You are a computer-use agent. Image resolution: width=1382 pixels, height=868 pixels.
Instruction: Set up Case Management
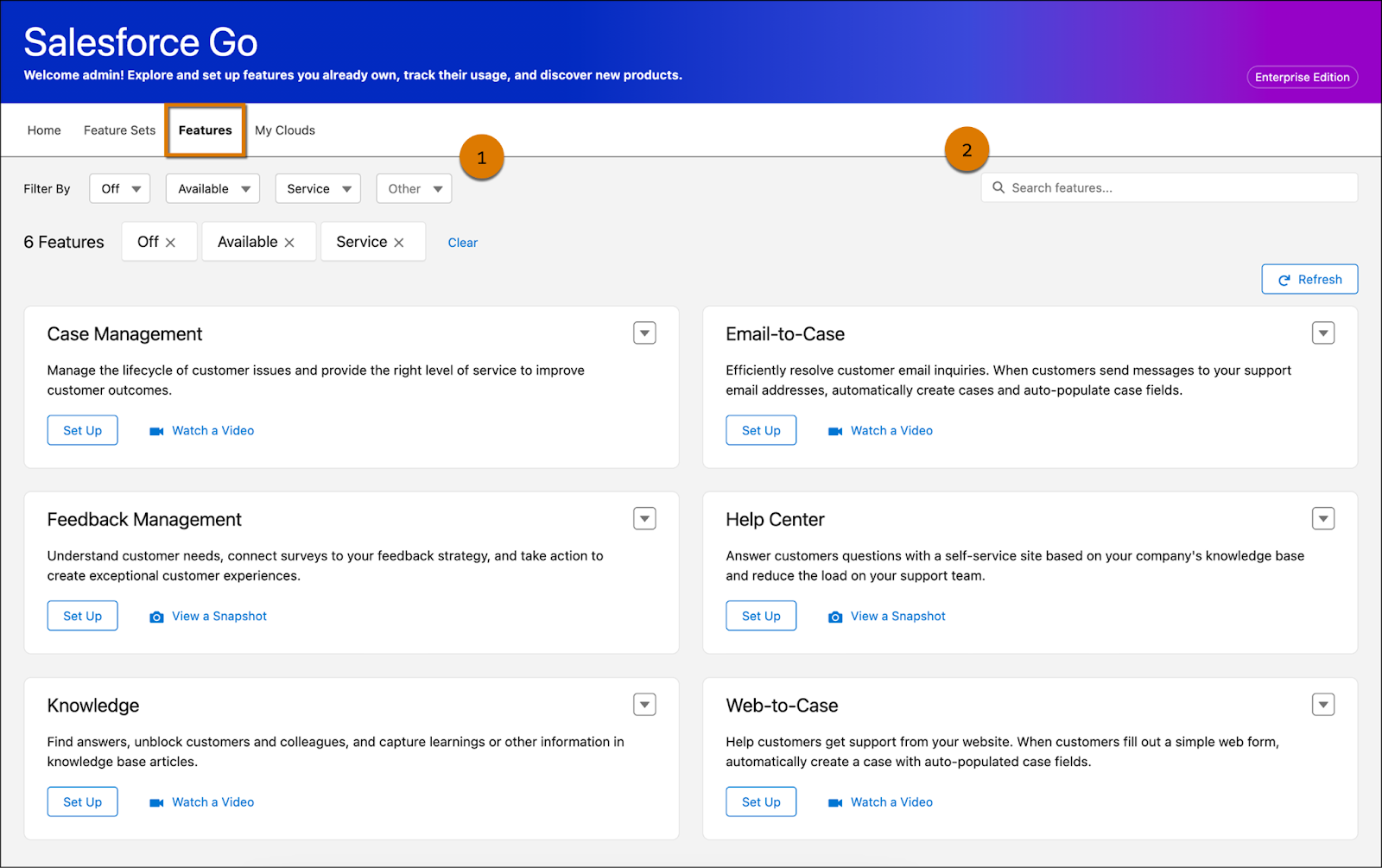[83, 430]
